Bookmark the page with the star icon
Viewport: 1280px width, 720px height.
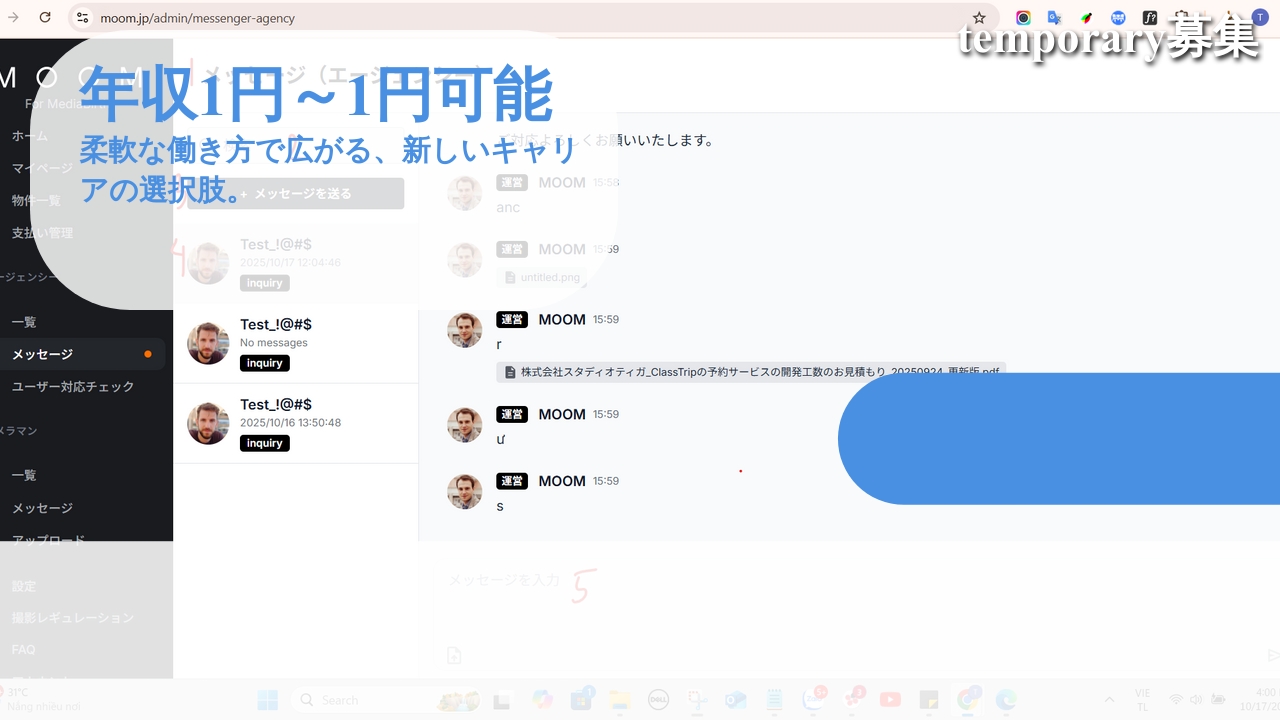(979, 18)
